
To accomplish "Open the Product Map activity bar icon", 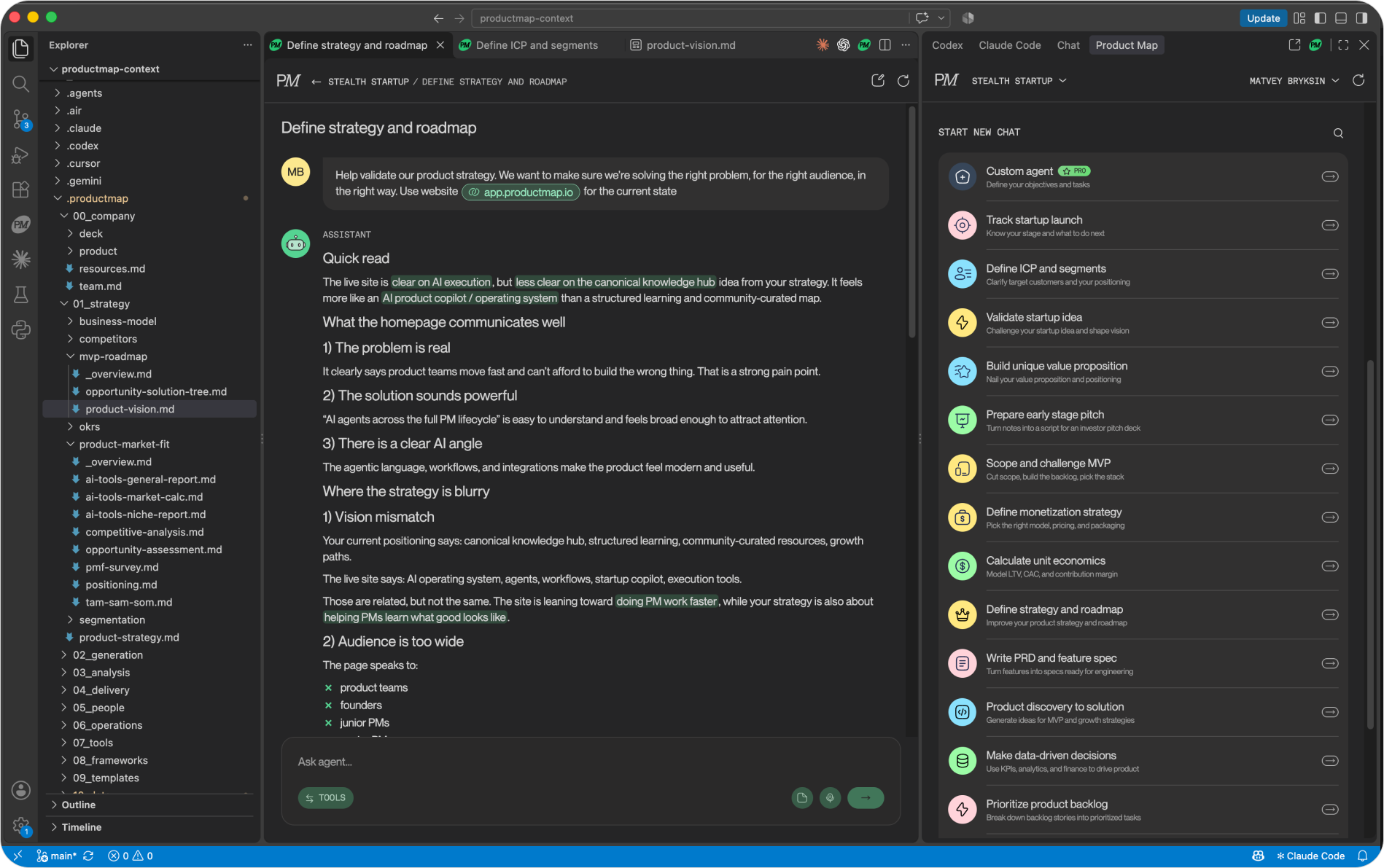I will pos(20,224).
